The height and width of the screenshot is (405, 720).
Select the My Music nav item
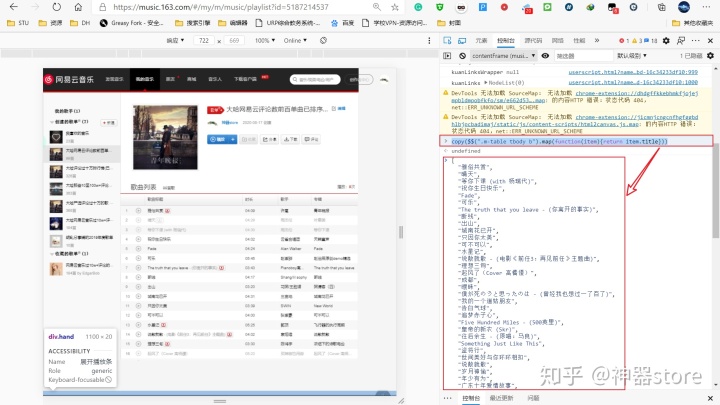pos(145,79)
